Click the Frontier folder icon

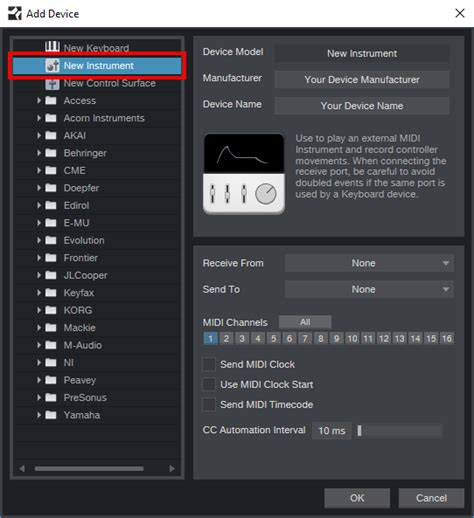click(x=51, y=258)
